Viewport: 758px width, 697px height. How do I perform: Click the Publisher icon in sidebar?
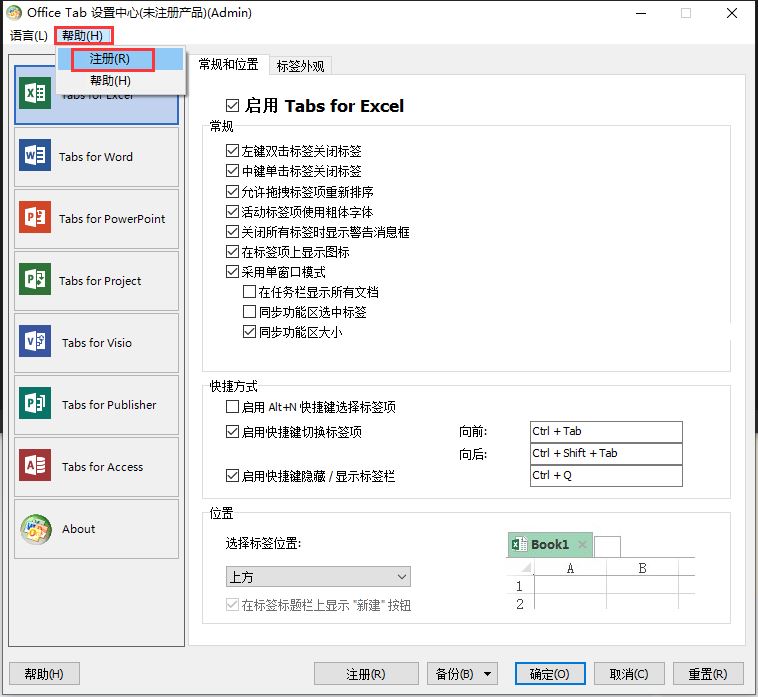(35, 403)
